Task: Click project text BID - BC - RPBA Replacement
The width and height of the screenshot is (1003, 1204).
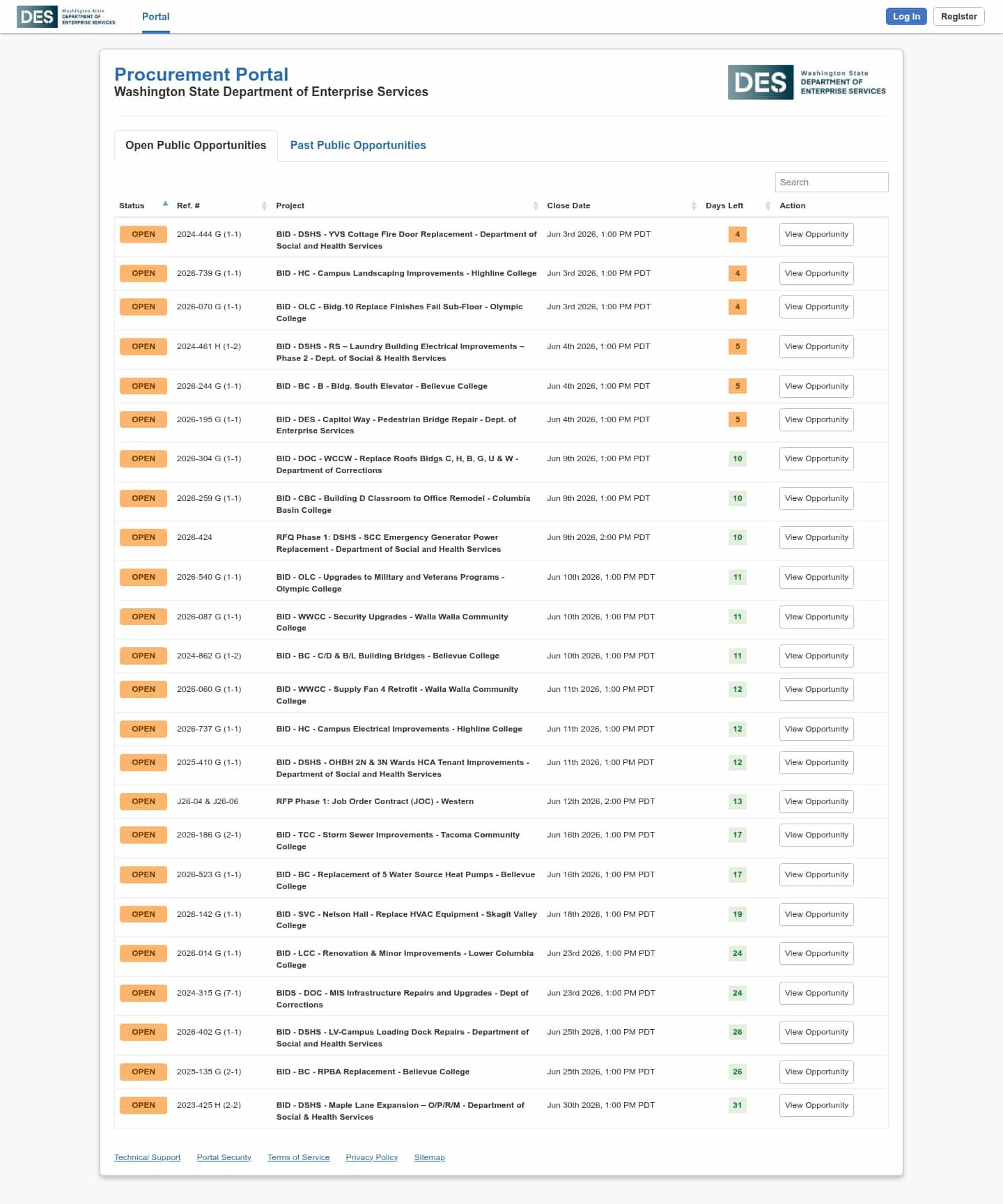Action: [373, 1072]
